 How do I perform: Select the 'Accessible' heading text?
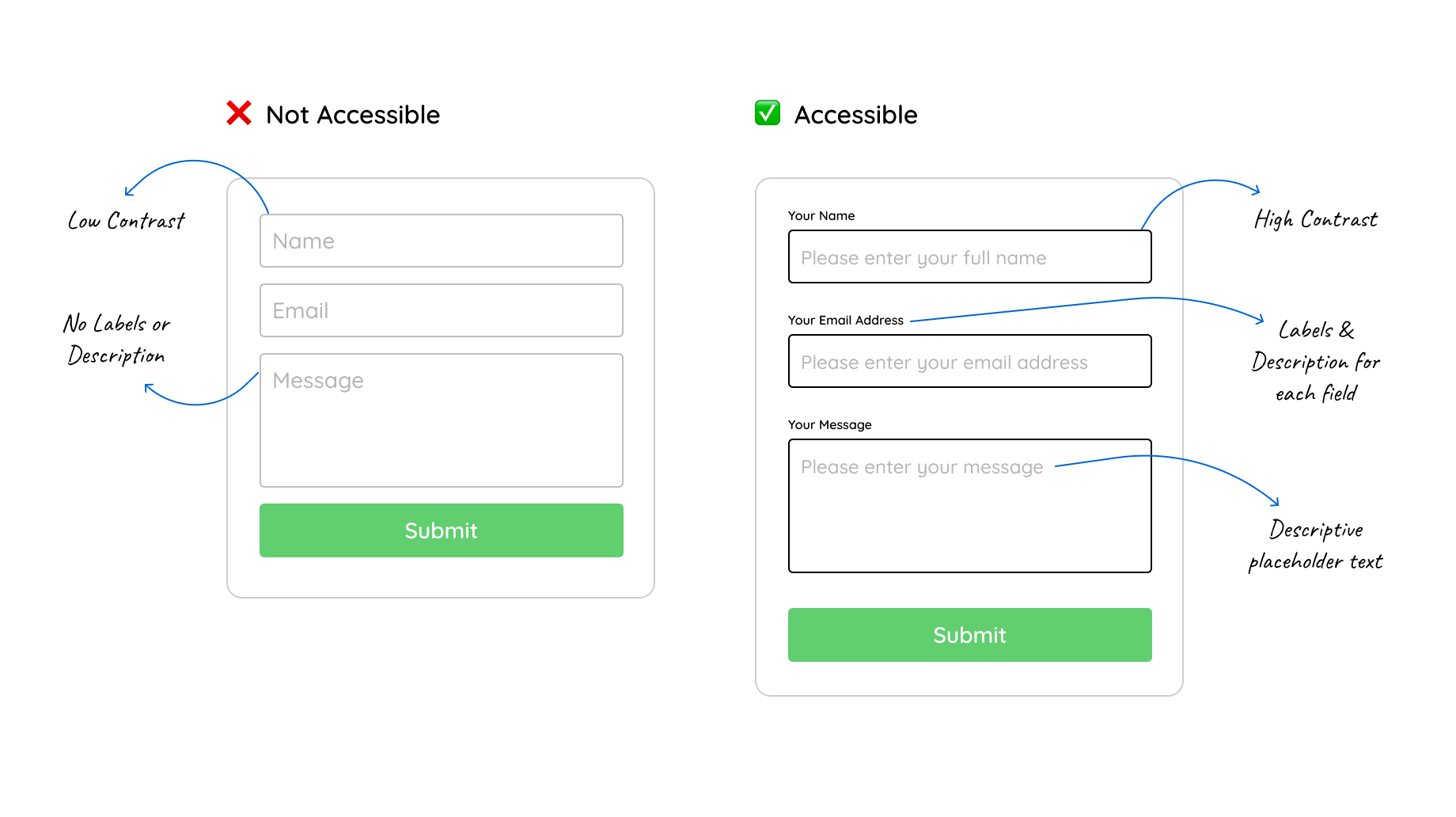856,115
